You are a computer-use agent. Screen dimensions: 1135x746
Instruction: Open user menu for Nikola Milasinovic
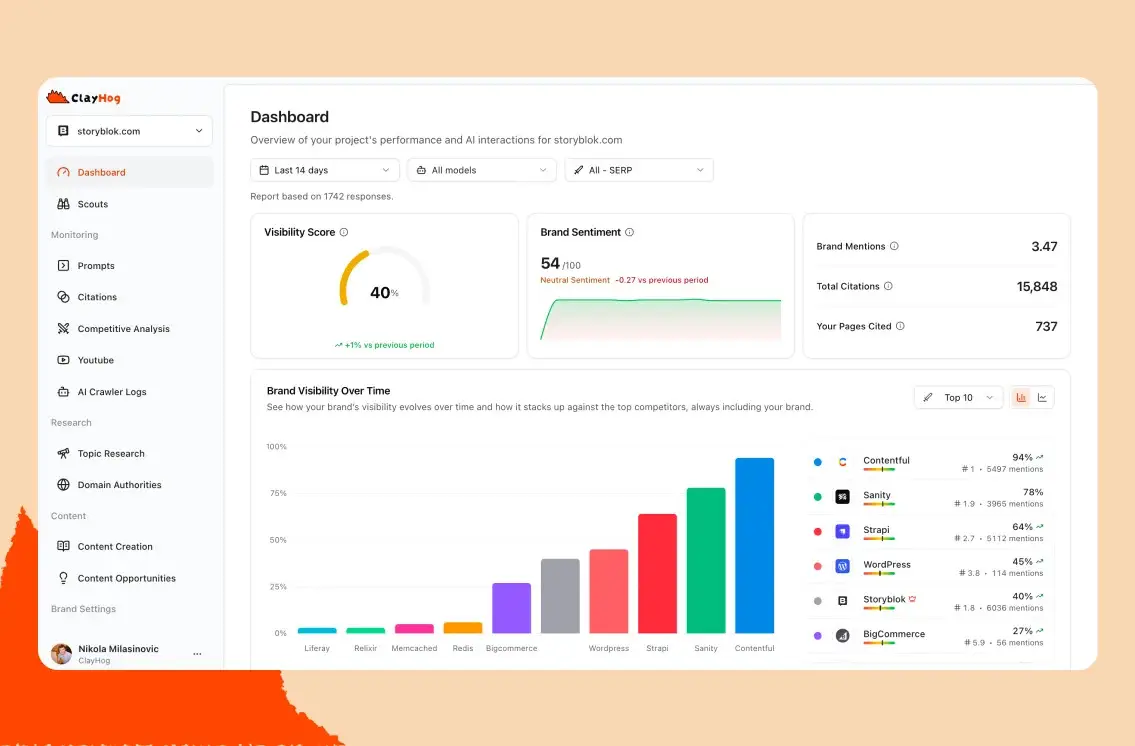[197, 654]
